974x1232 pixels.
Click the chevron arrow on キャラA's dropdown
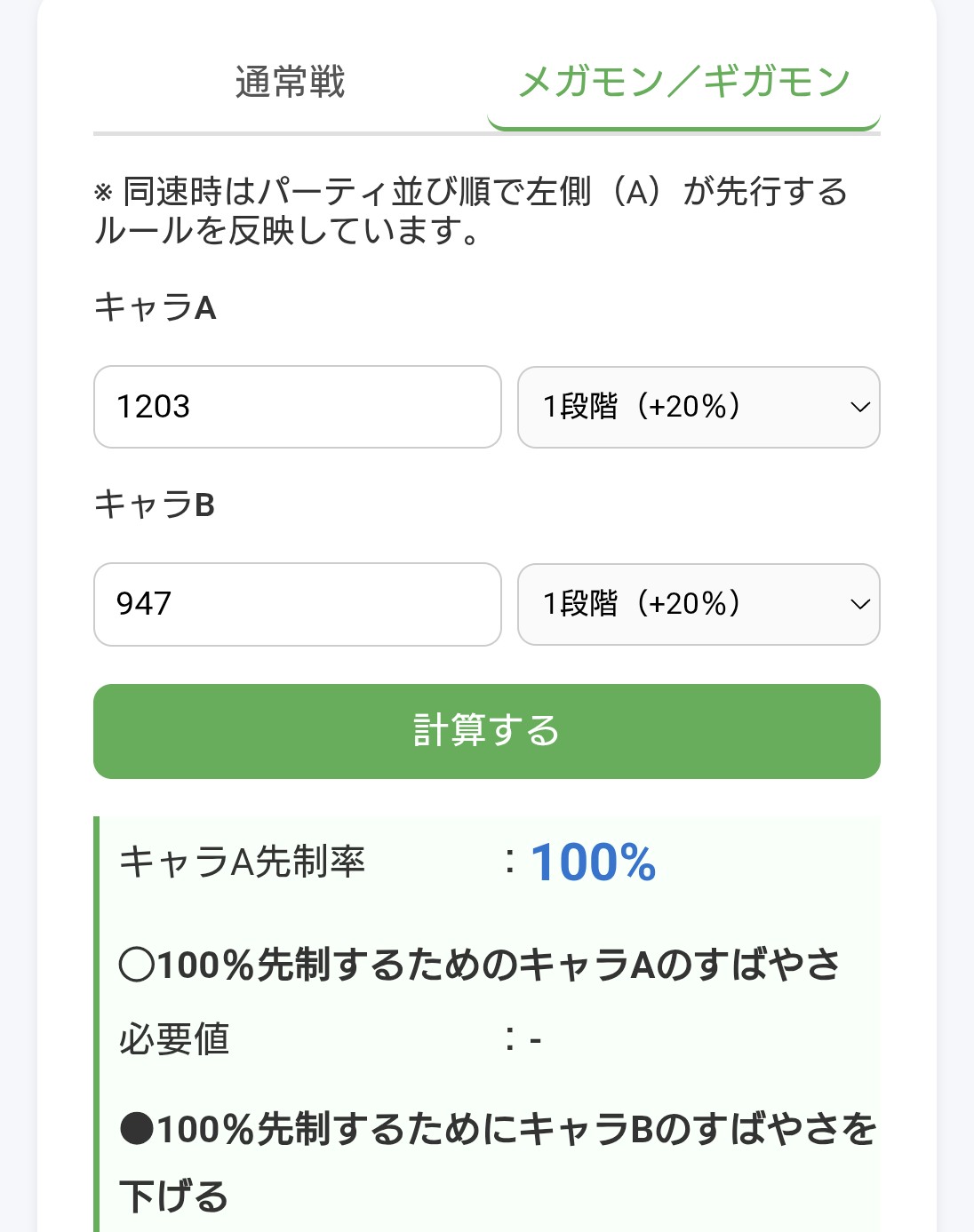coord(859,407)
